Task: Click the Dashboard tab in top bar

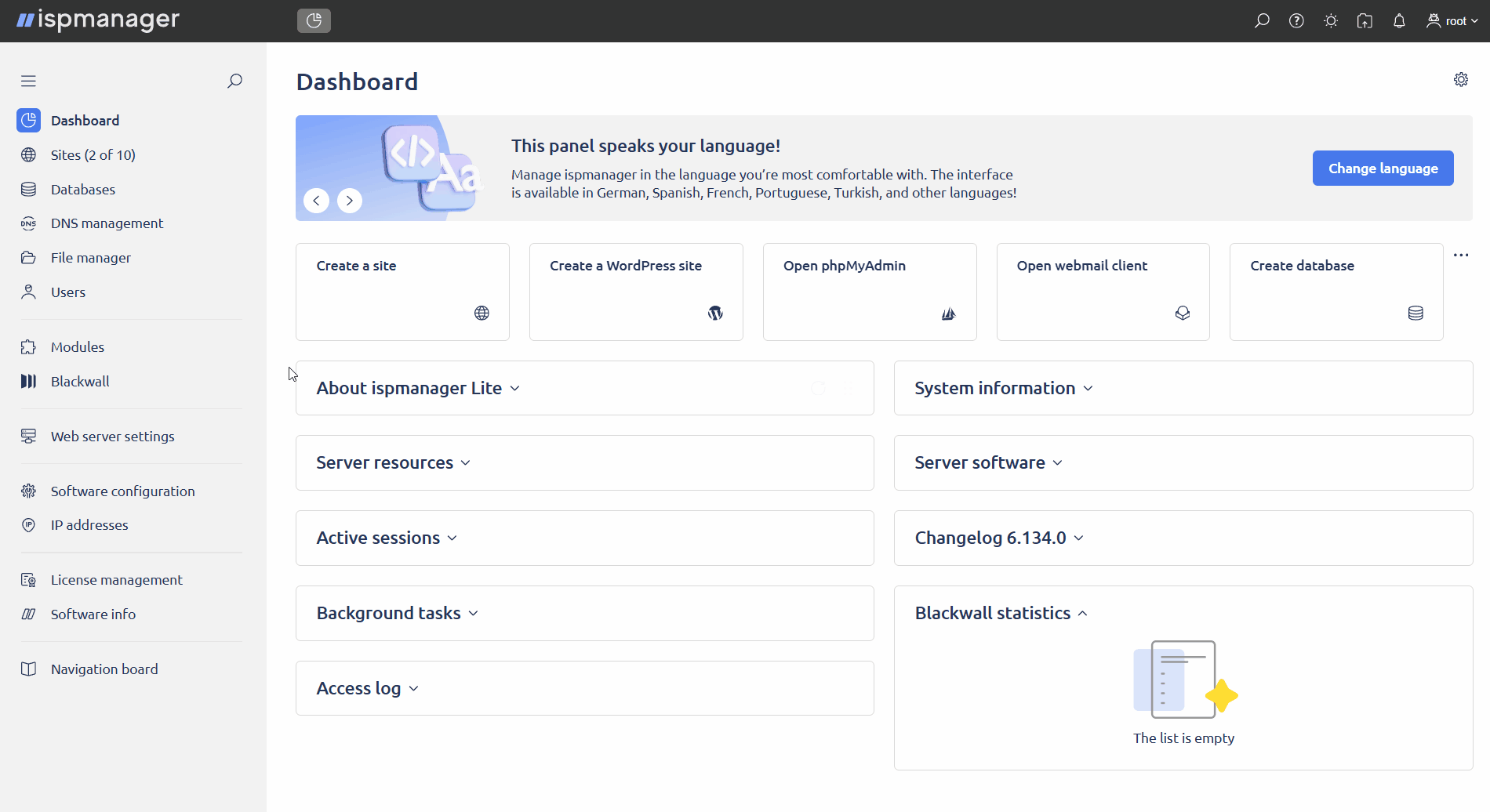Action: click(314, 21)
